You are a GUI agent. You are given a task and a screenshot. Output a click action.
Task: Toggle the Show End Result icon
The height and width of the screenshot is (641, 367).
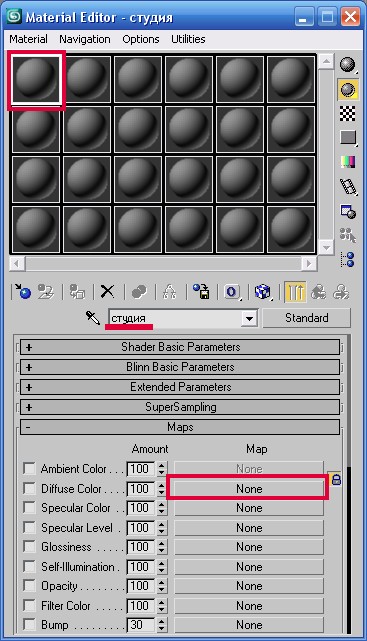coord(295,292)
